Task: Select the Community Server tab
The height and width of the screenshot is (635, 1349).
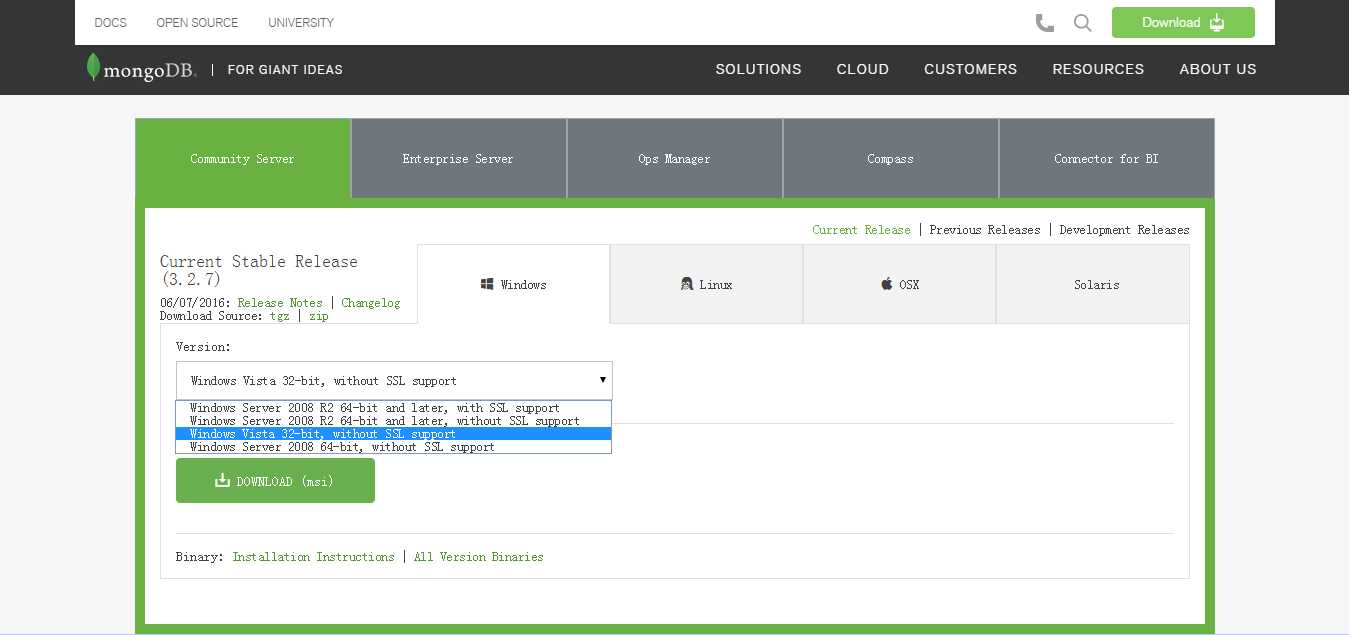Action: pyautogui.click(x=243, y=159)
